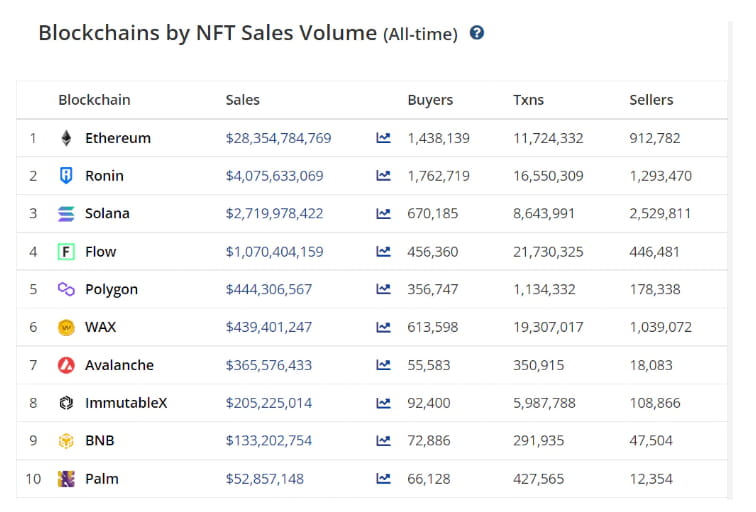The height and width of the screenshot is (512, 756).
Task: Open Ronin sales value $4,075,633,069
Action: pyautogui.click(x=274, y=176)
